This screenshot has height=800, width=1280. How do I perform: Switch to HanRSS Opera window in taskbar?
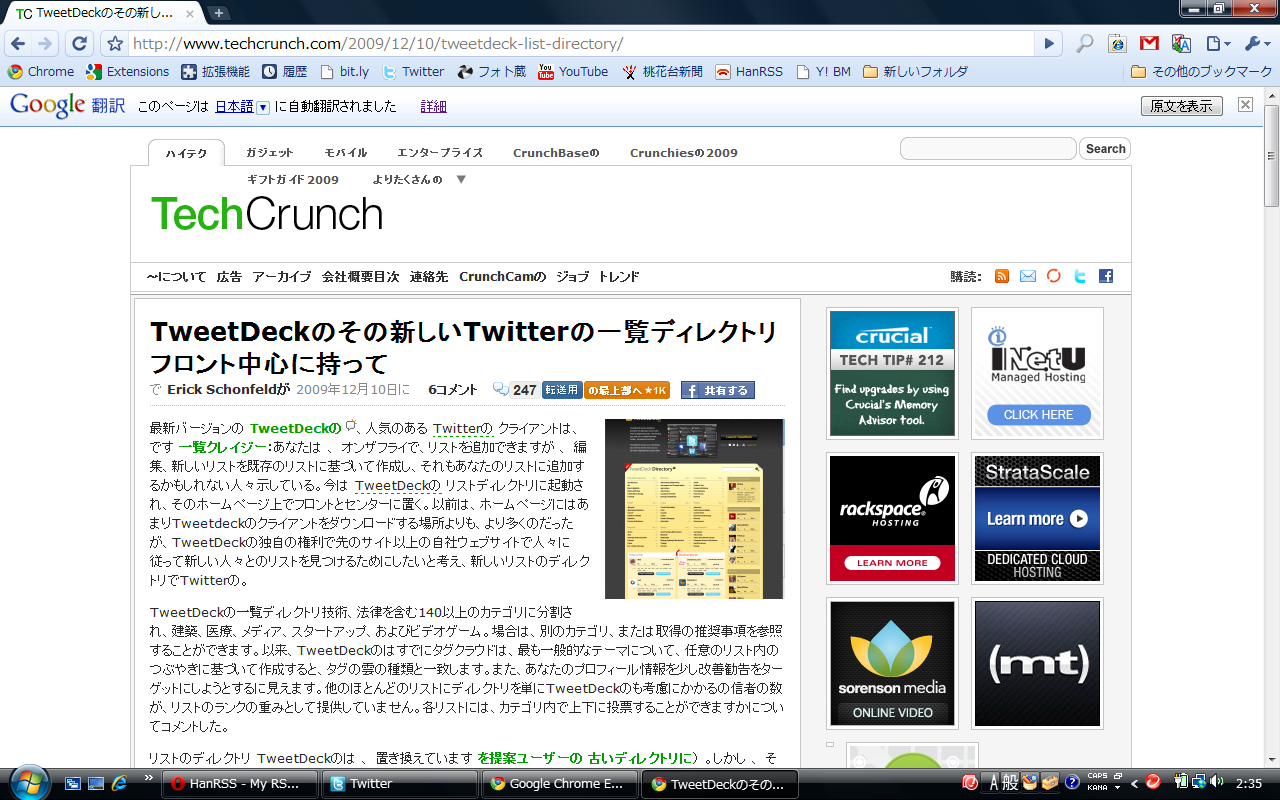coord(239,784)
